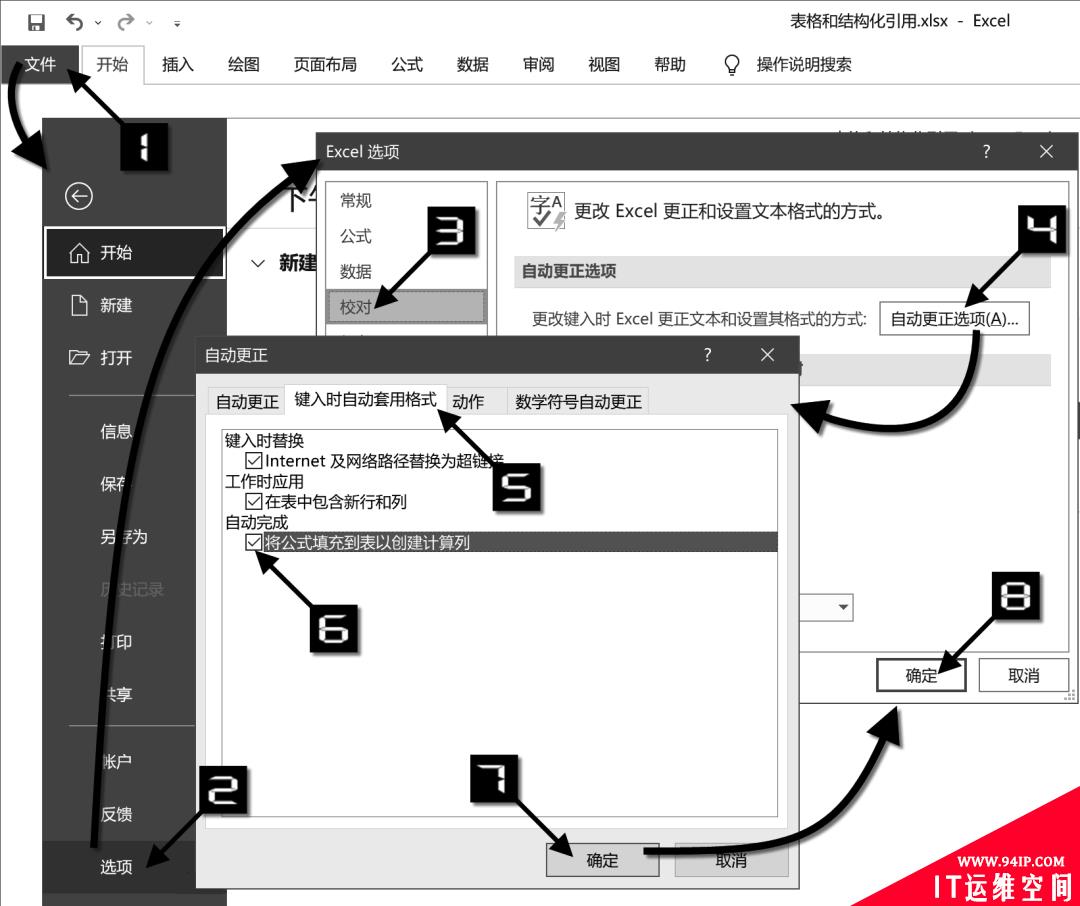Click the Redo arrow icon
The image size is (1080, 906).
pyautogui.click(x=125, y=23)
